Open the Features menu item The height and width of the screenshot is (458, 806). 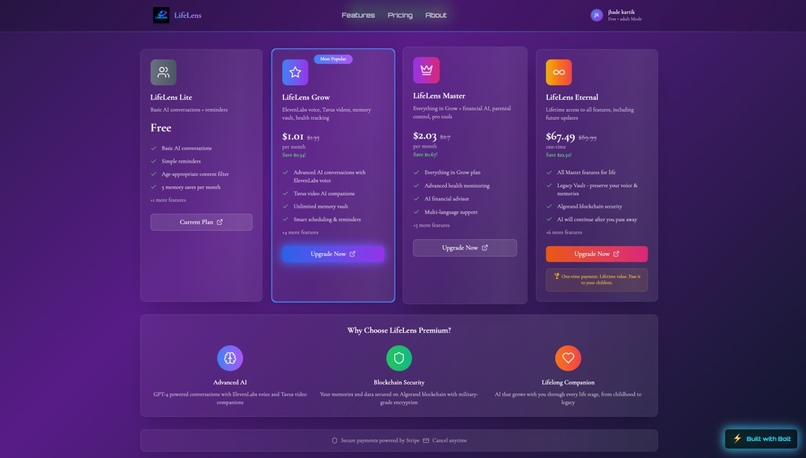[x=358, y=15]
